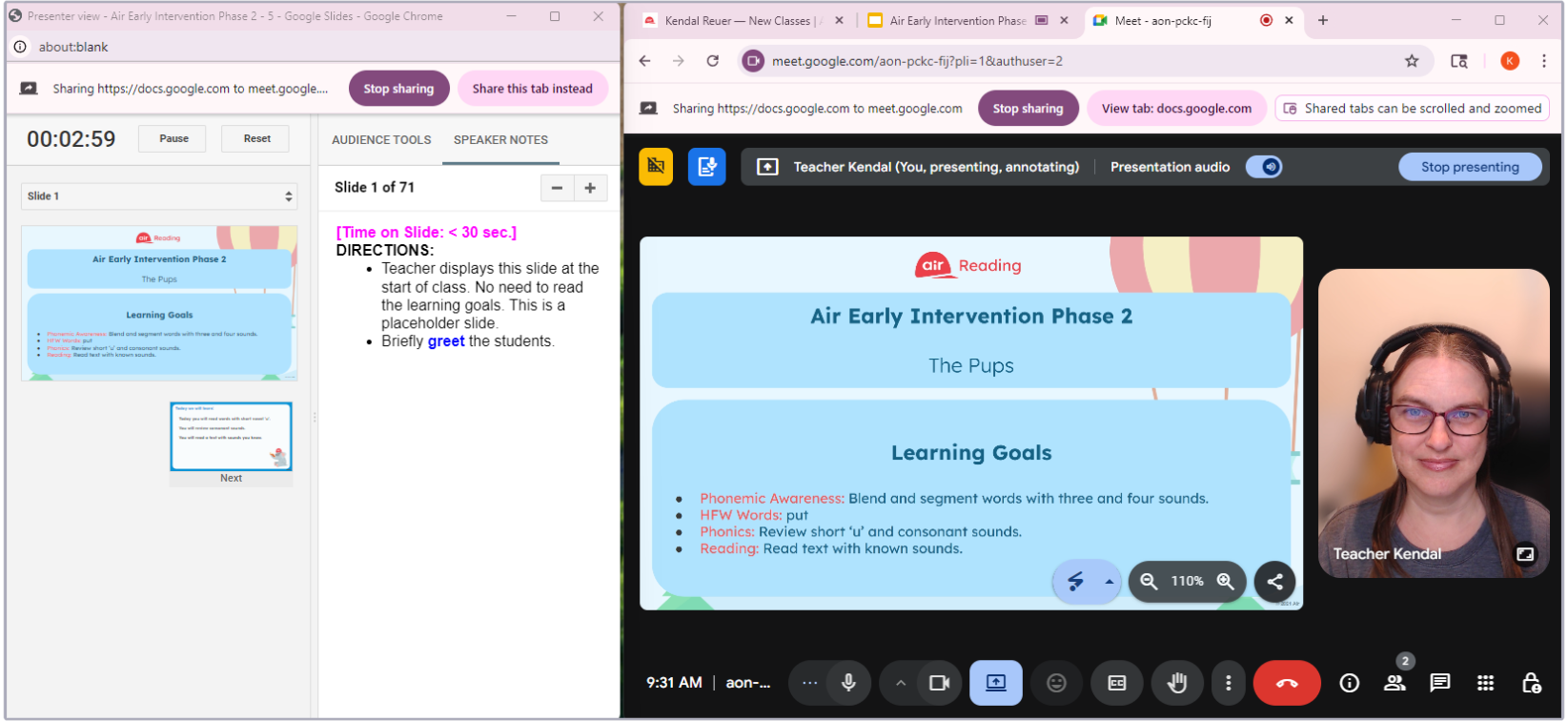
Task: Click the about:blank info icon
Action: click(20, 47)
